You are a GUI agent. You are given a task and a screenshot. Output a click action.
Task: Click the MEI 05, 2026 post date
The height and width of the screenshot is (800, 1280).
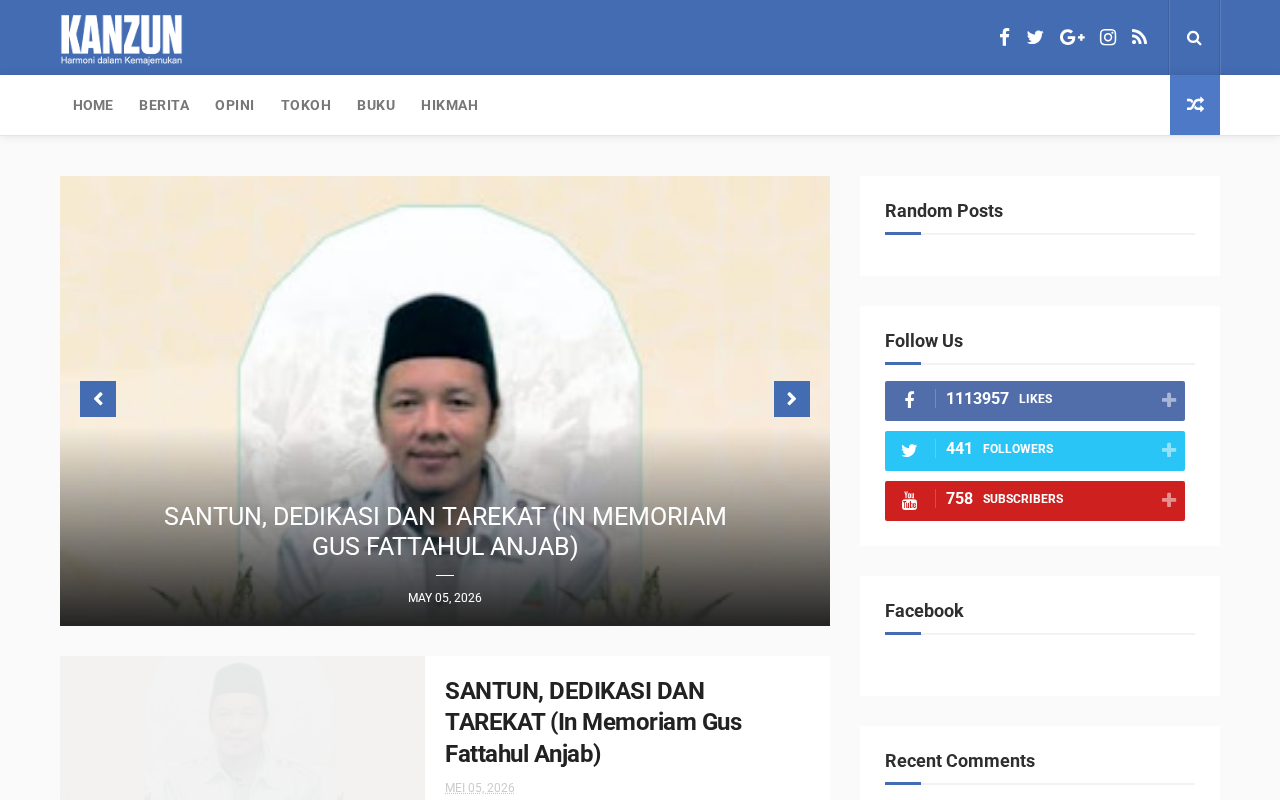(480, 788)
